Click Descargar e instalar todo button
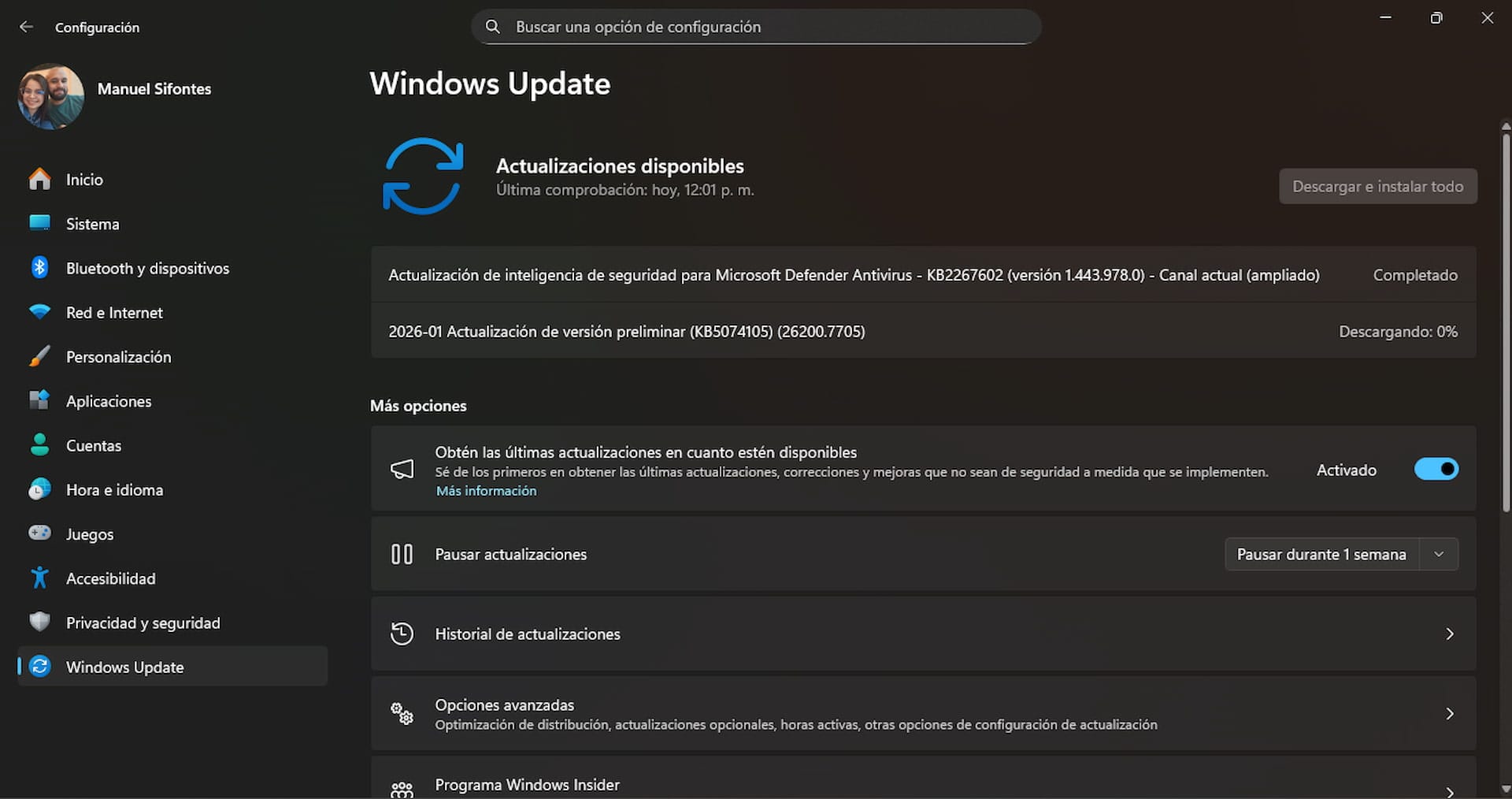The height and width of the screenshot is (799, 1512). point(1377,186)
